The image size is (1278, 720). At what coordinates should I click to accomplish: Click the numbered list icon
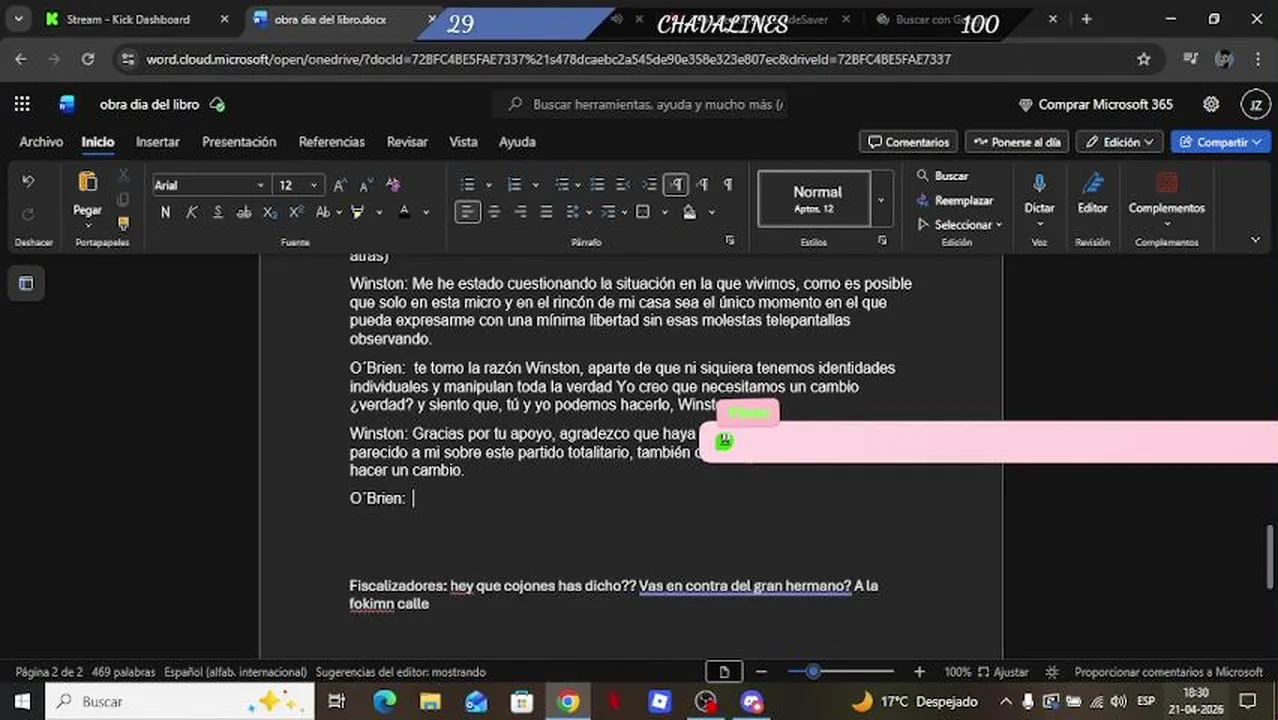[x=515, y=185]
